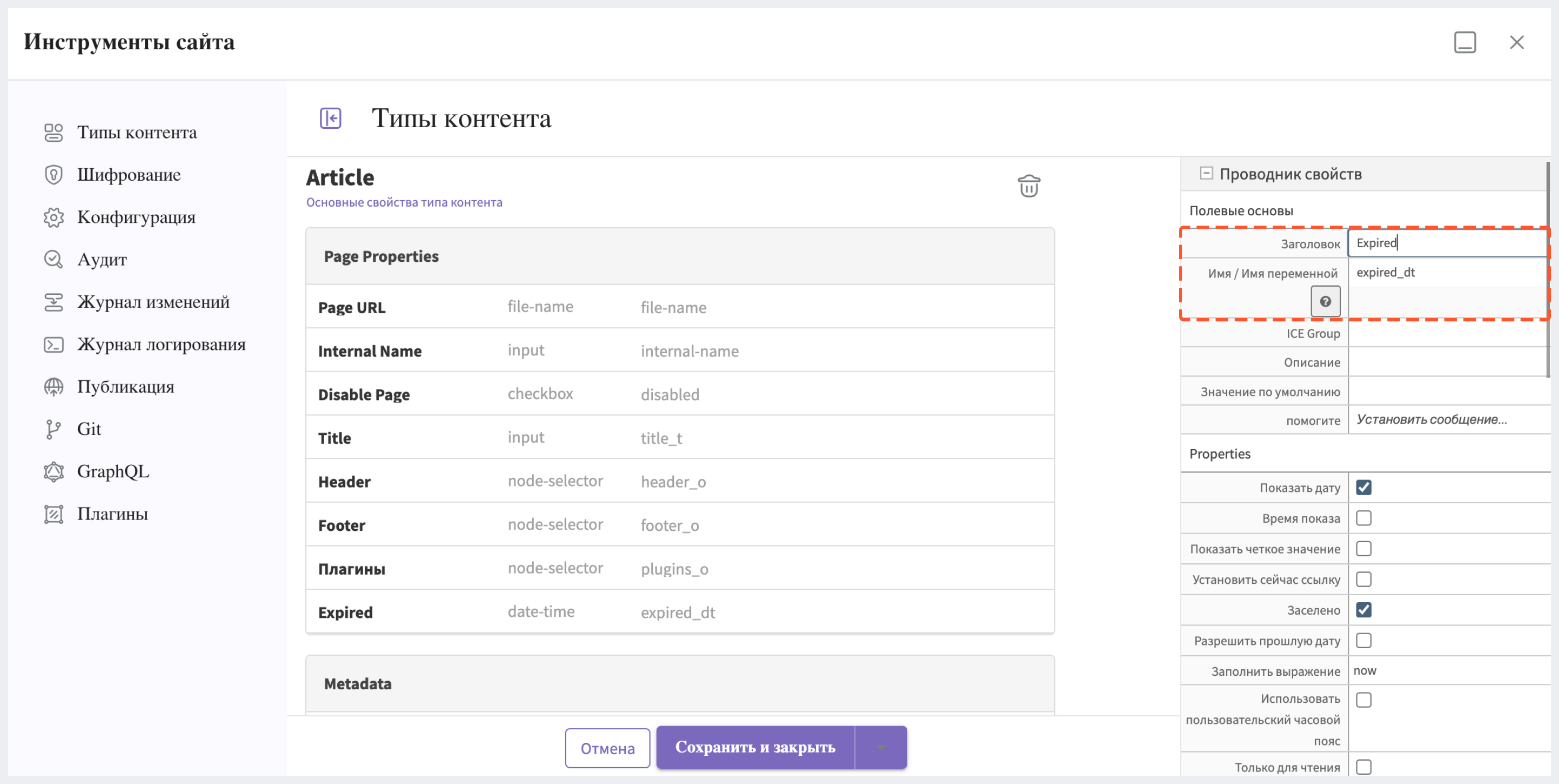Click Сохранить и закрыть button
The image size is (1559, 784).
point(755,748)
